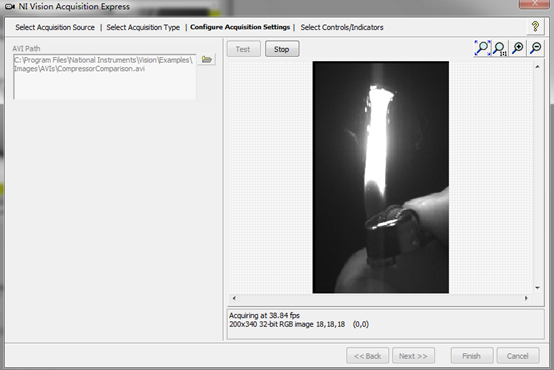
Task: Stop the running acquisition test
Action: [x=282, y=49]
